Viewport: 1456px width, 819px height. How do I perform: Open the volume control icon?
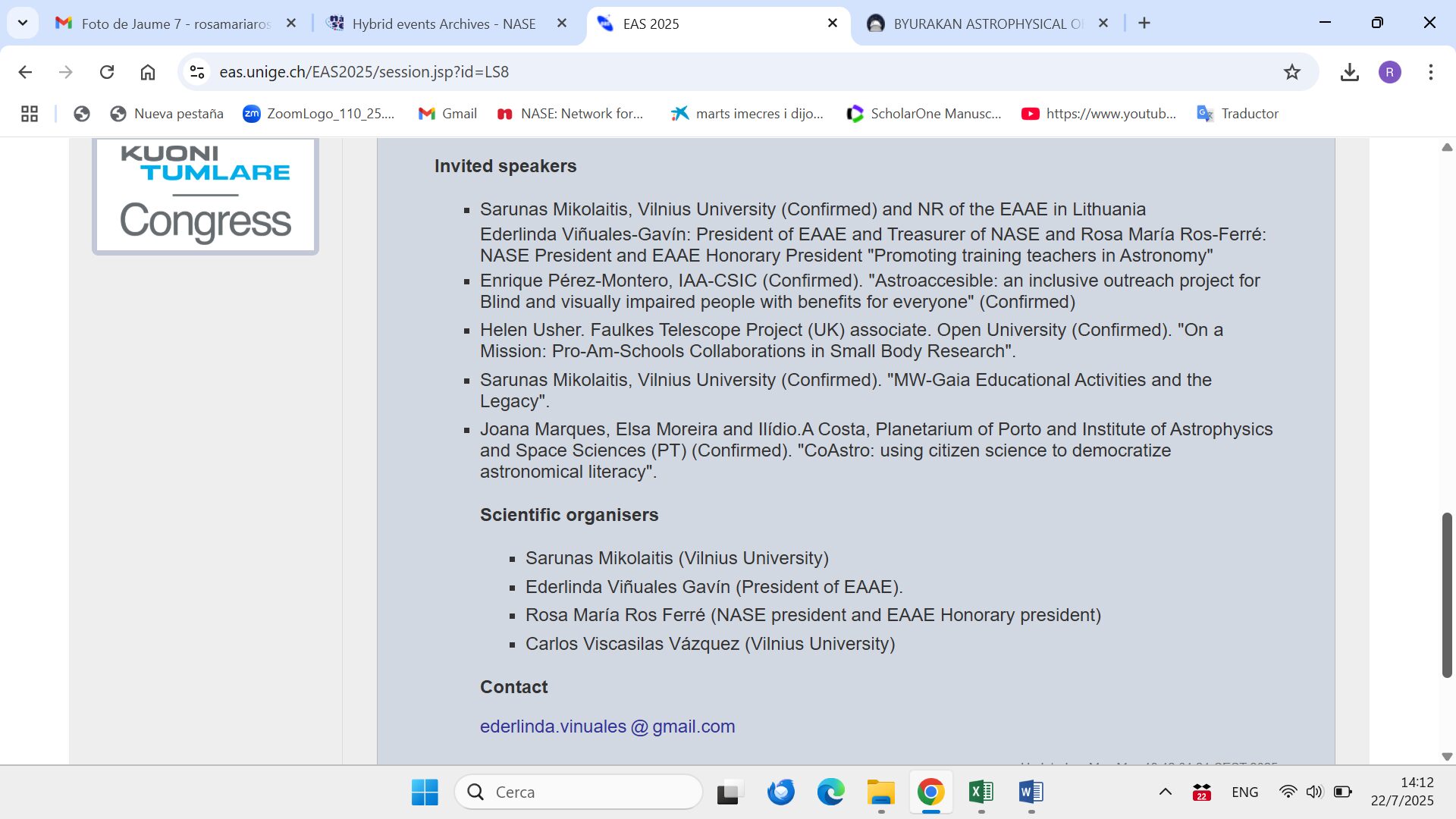(1314, 792)
